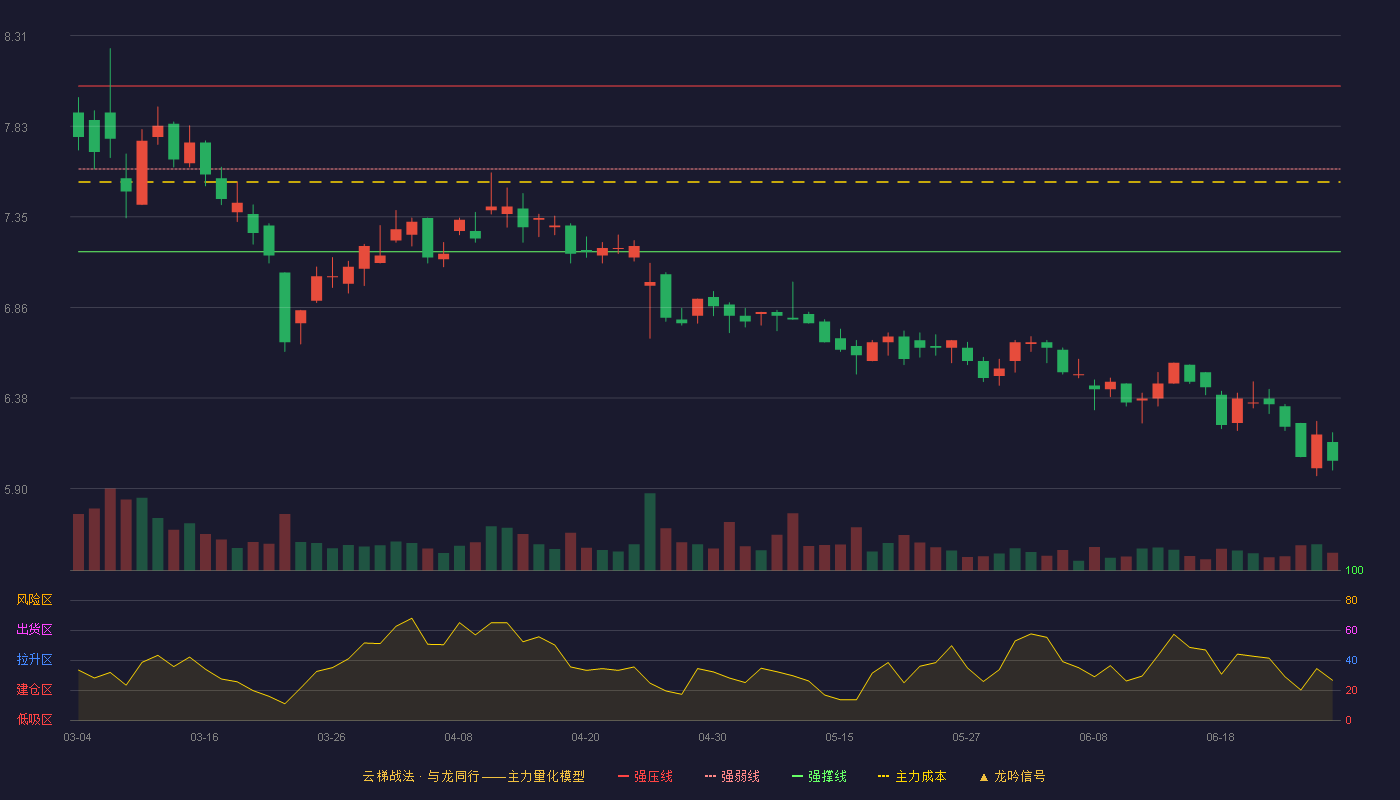Click the 03-16 date label

click(x=204, y=737)
